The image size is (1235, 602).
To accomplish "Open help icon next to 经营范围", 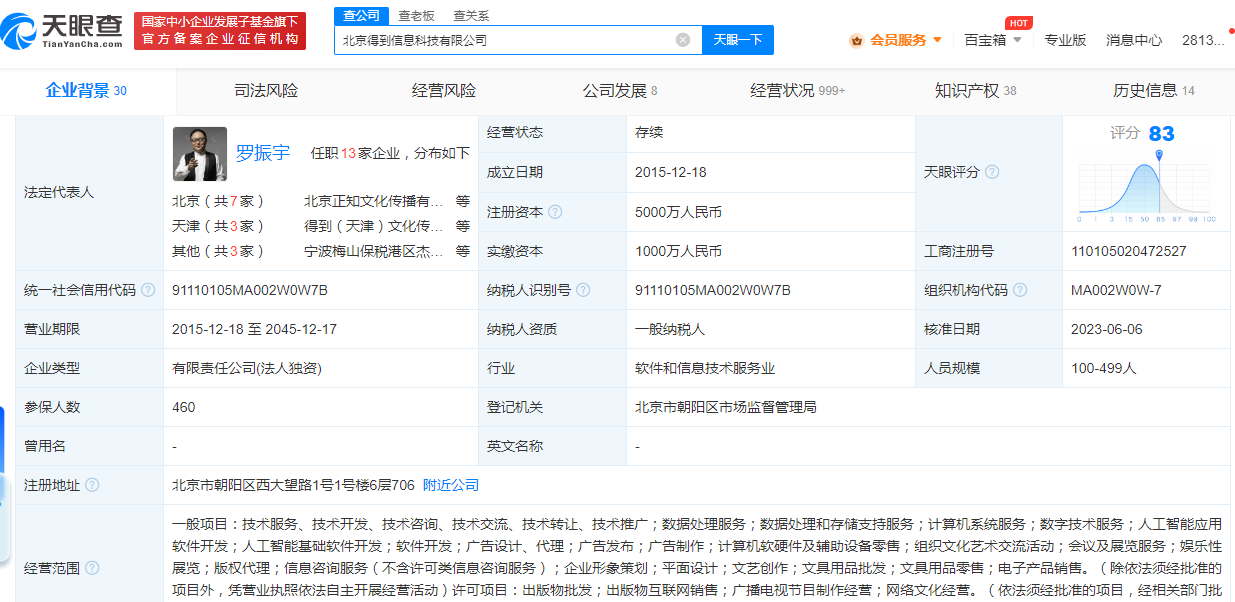I will point(92,568).
